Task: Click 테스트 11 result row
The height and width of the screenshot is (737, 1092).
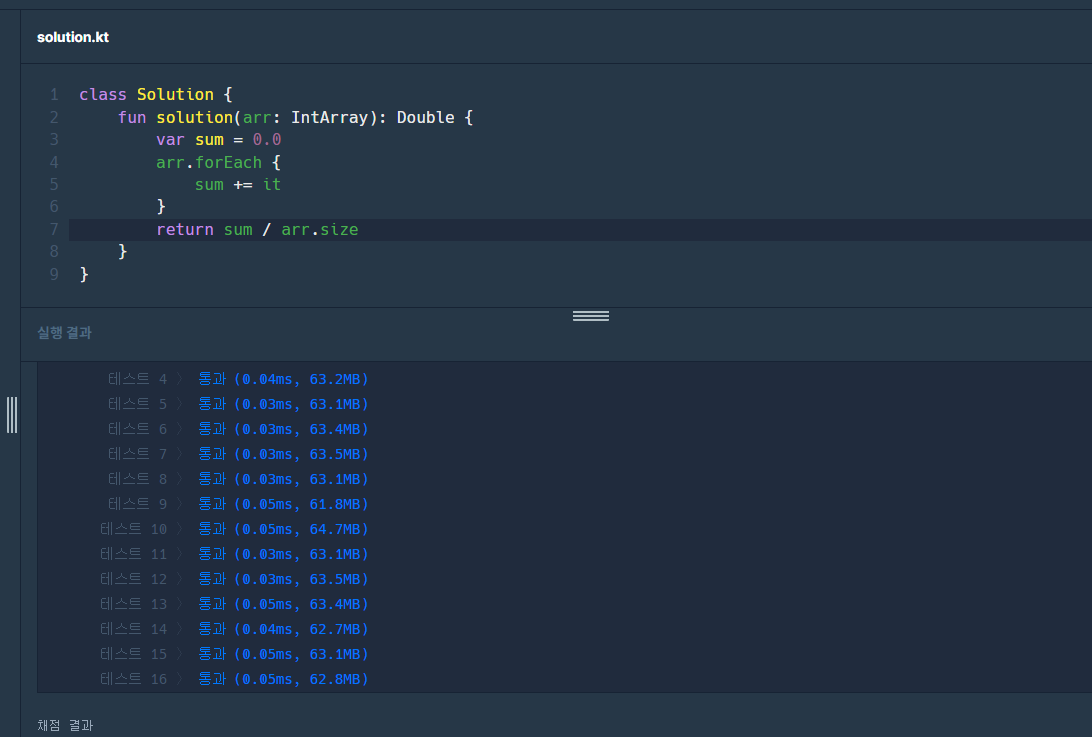Action: (234, 554)
